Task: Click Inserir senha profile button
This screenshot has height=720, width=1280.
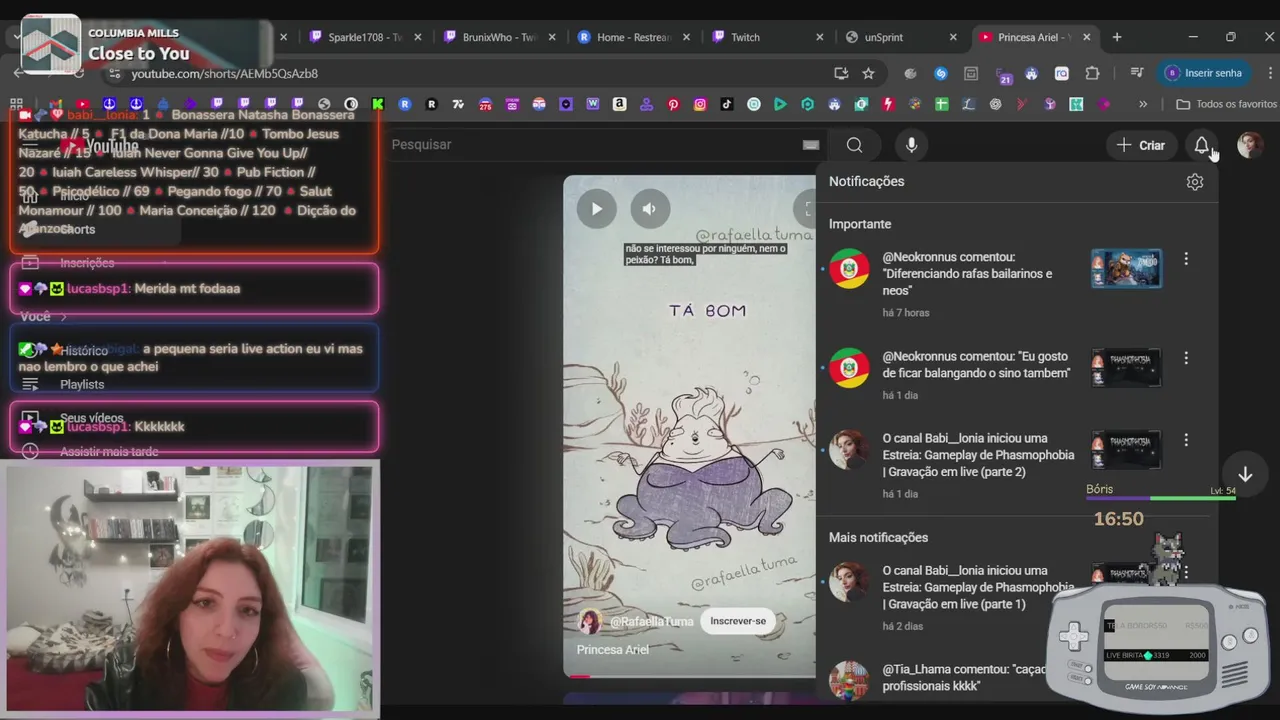Action: click(x=1203, y=73)
